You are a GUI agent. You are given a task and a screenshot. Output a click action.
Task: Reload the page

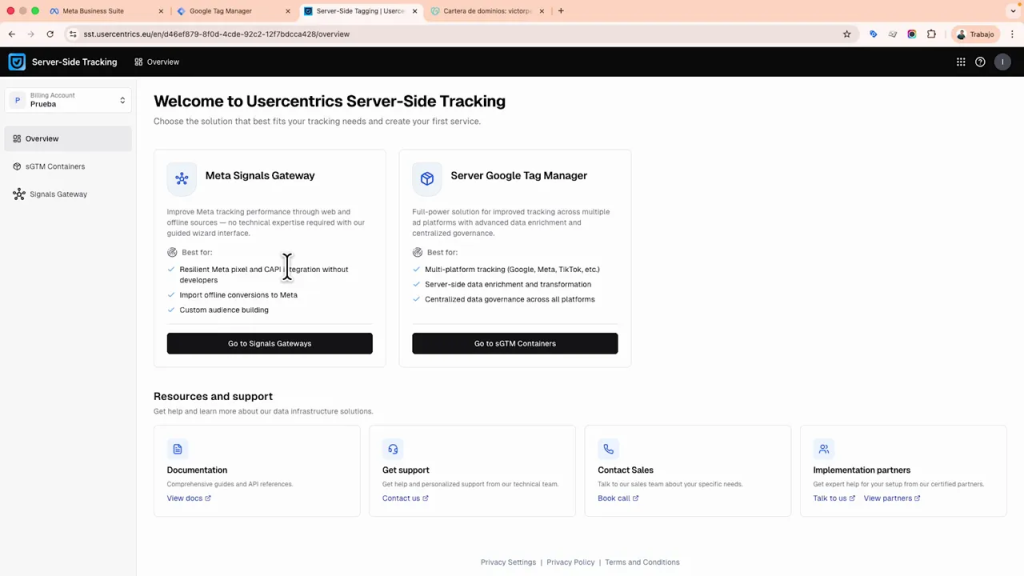pos(50,34)
